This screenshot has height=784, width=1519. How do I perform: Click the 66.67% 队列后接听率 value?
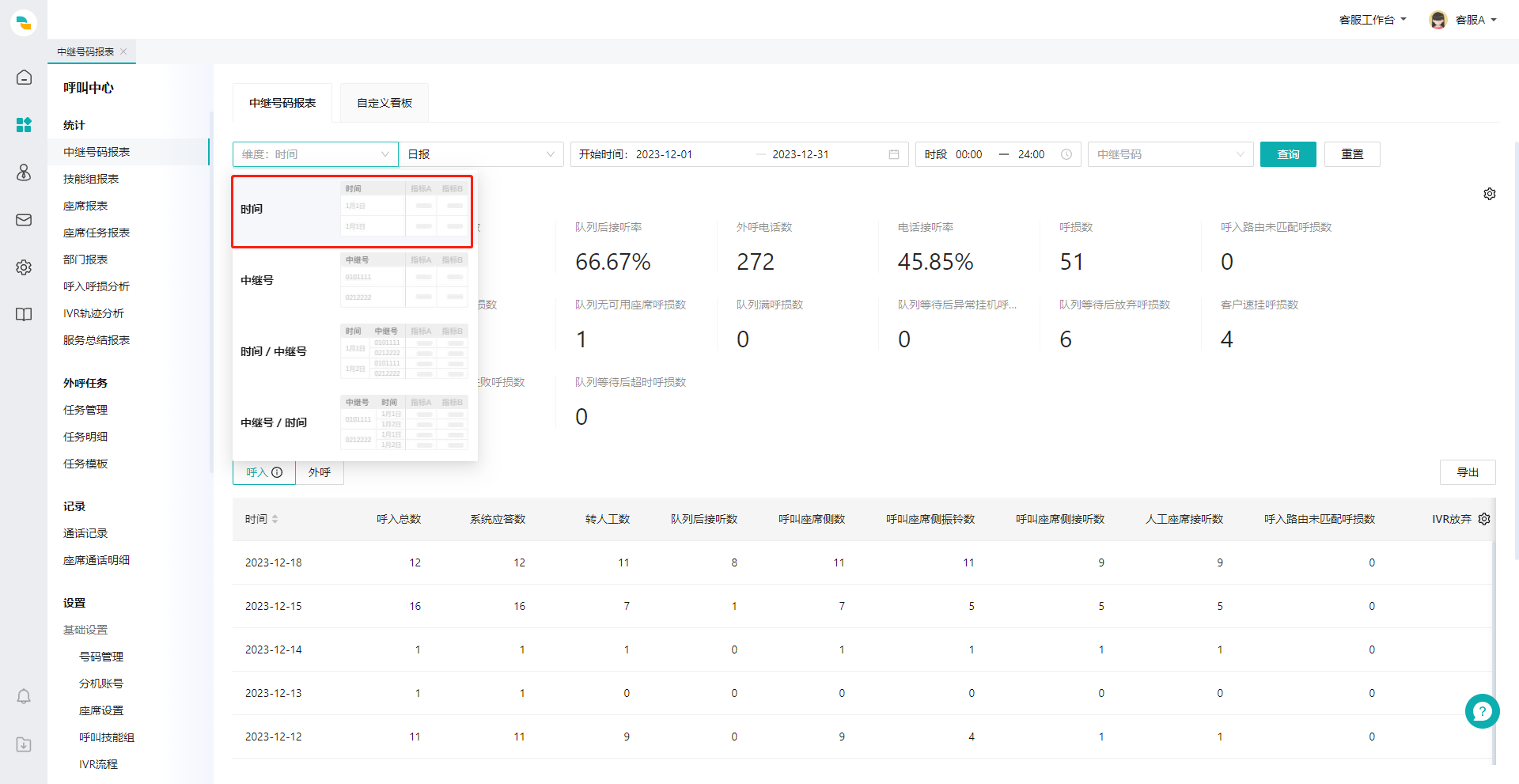click(613, 262)
